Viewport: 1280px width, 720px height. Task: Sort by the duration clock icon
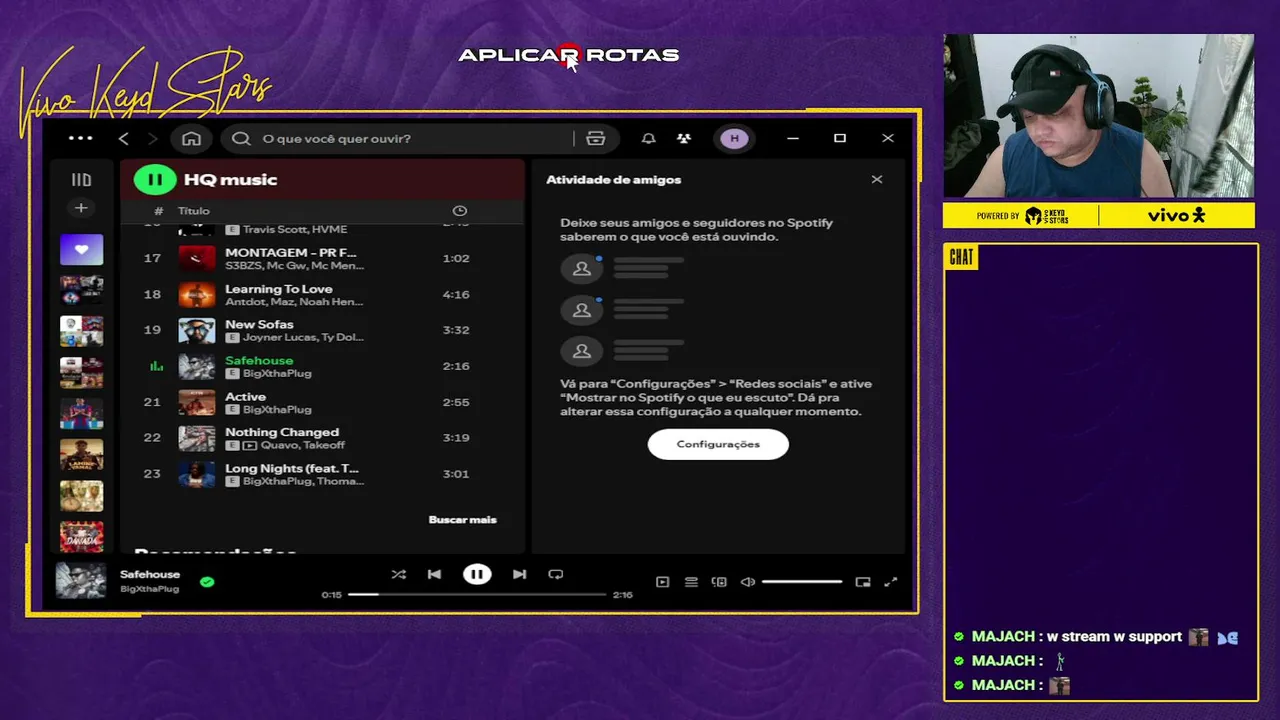point(460,211)
